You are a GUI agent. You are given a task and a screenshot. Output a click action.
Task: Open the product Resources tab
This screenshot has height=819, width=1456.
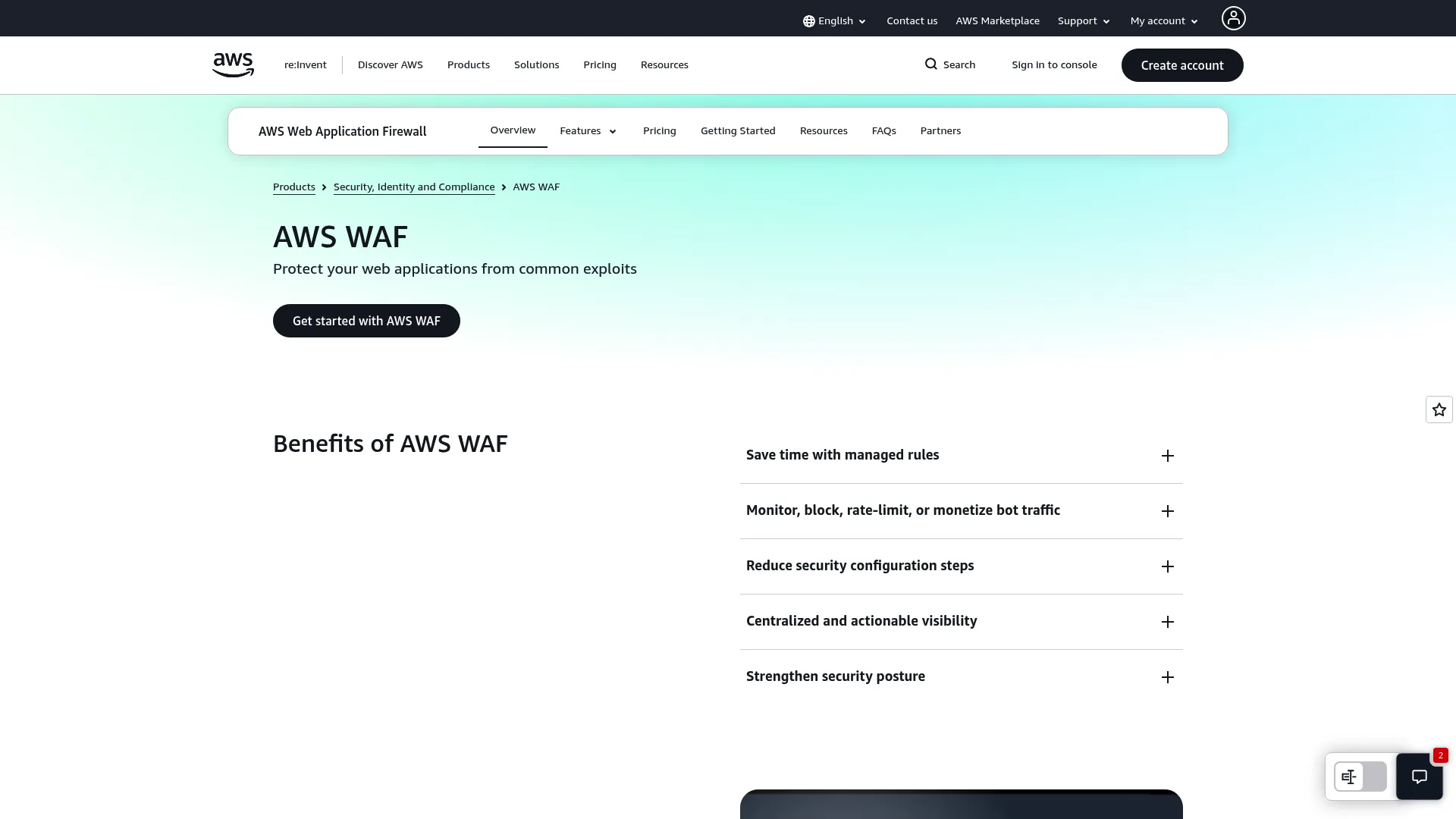coord(824,131)
